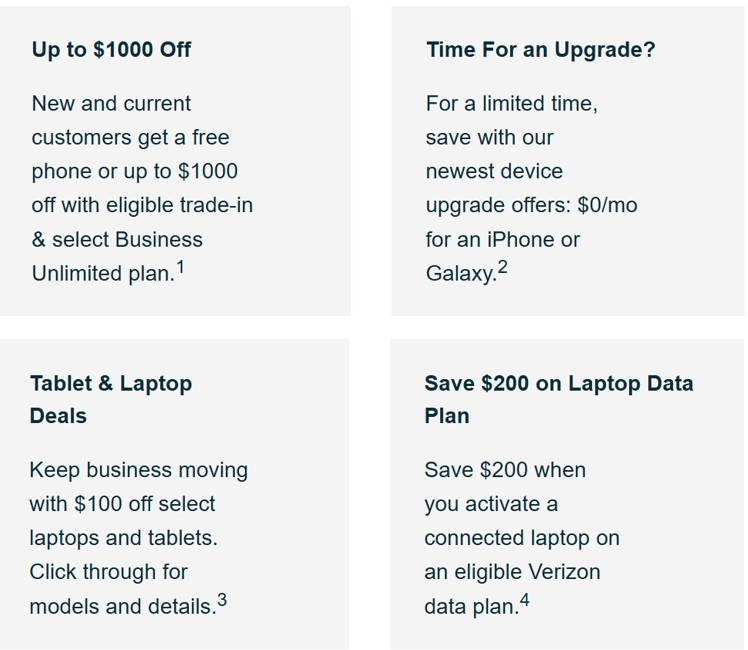Click footnote 4 following "data plan."
This screenshot has width=748, height=650.
(524, 601)
